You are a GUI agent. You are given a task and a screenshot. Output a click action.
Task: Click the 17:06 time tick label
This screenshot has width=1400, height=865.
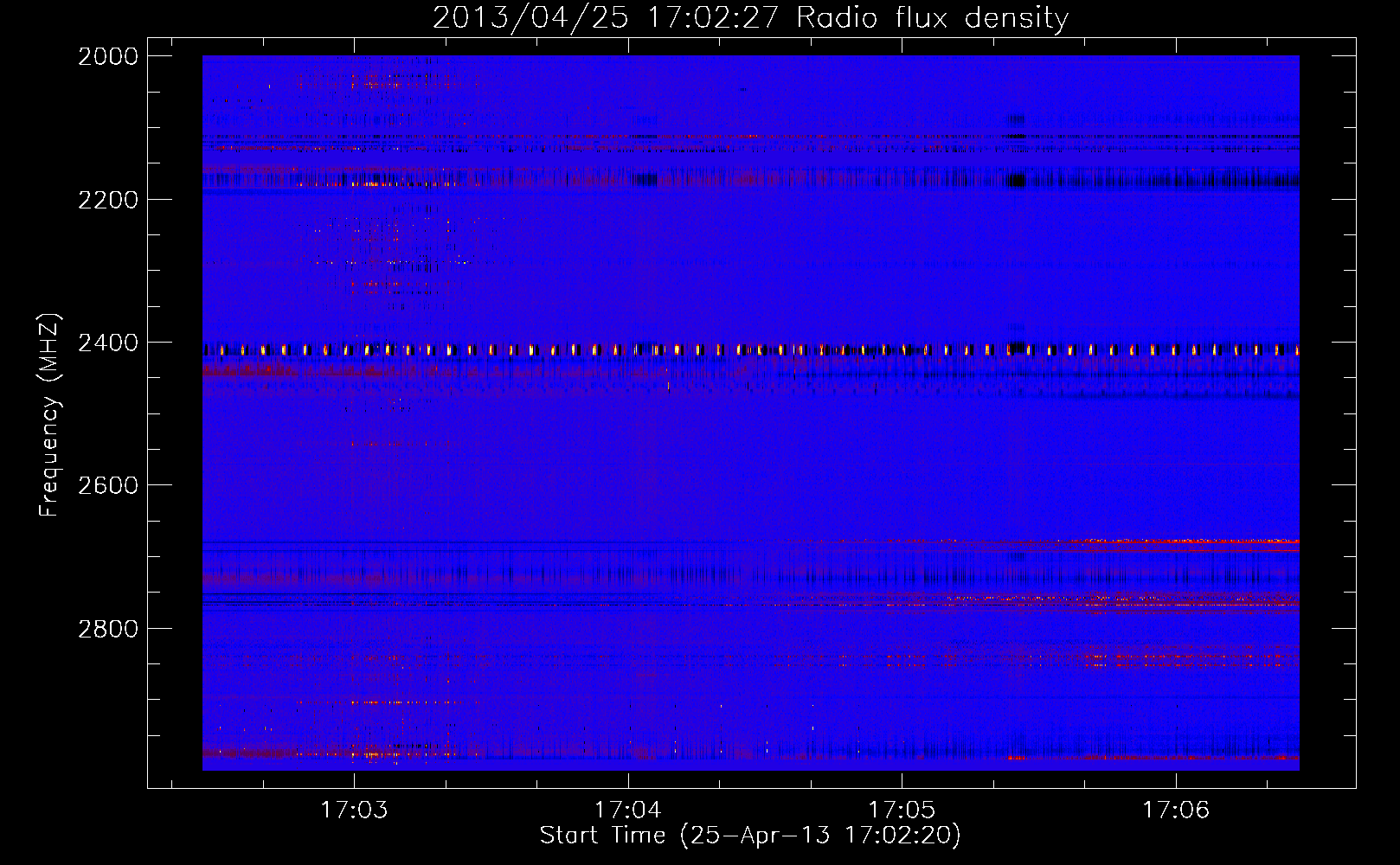tap(1176, 810)
